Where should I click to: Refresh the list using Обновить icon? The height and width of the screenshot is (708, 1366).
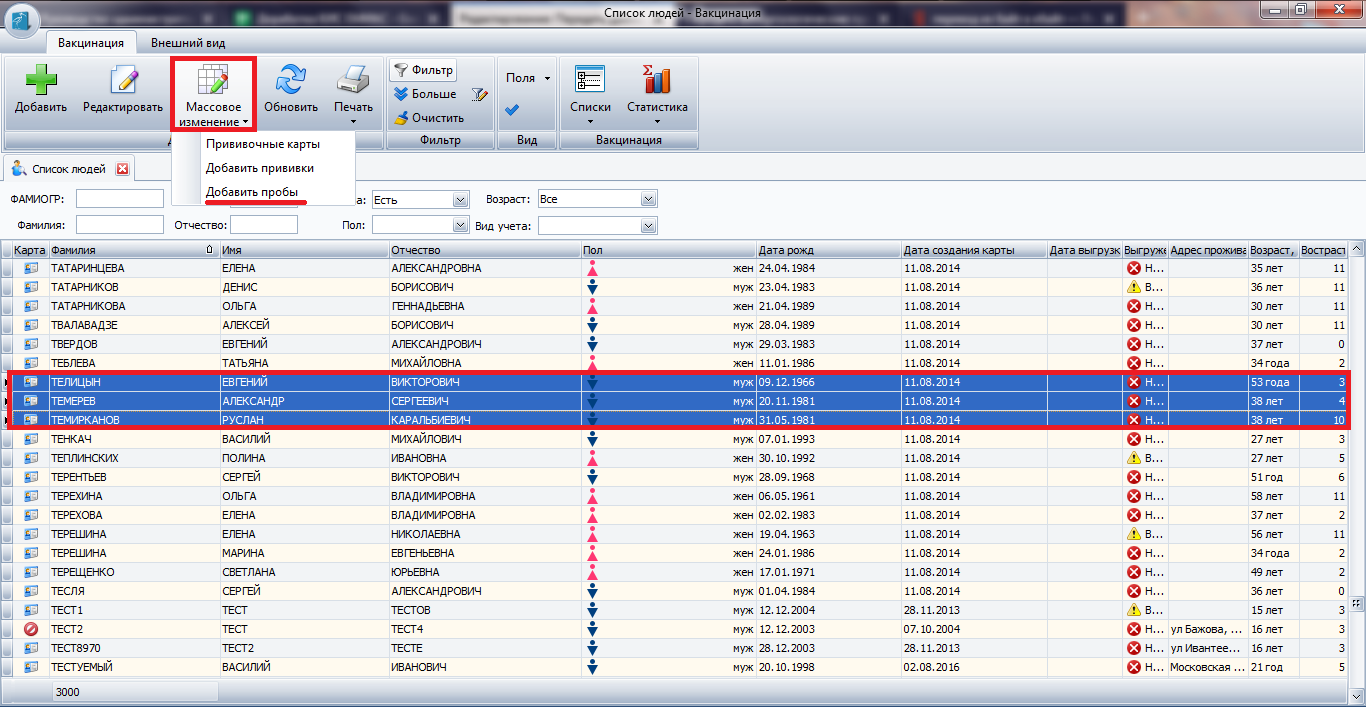(291, 80)
